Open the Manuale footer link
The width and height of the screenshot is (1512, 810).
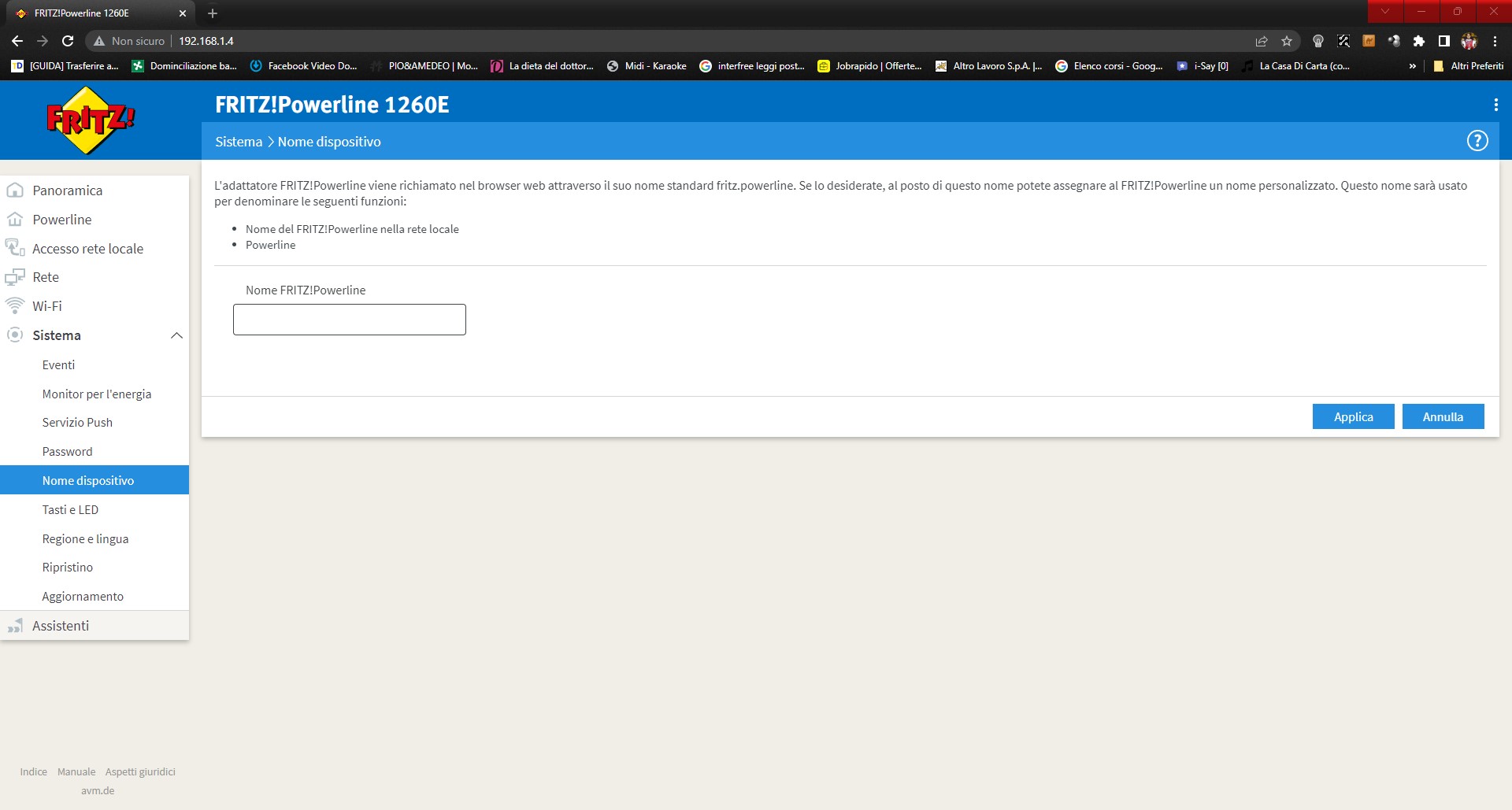pos(76,772)
